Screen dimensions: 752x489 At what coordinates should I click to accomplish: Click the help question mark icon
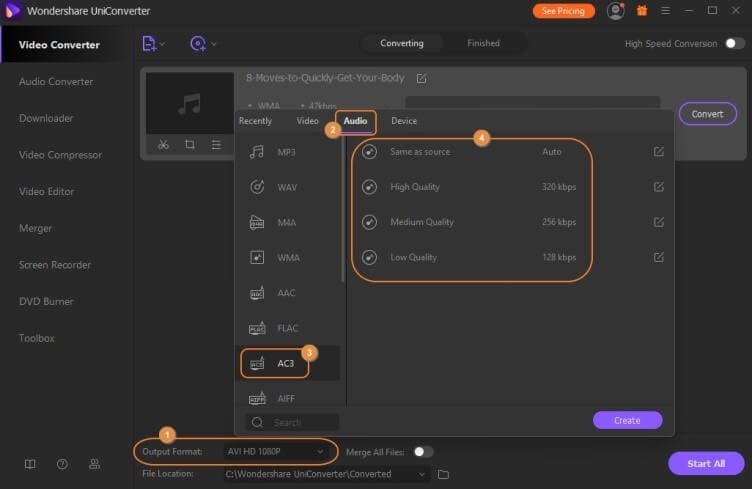pos(62,464)
